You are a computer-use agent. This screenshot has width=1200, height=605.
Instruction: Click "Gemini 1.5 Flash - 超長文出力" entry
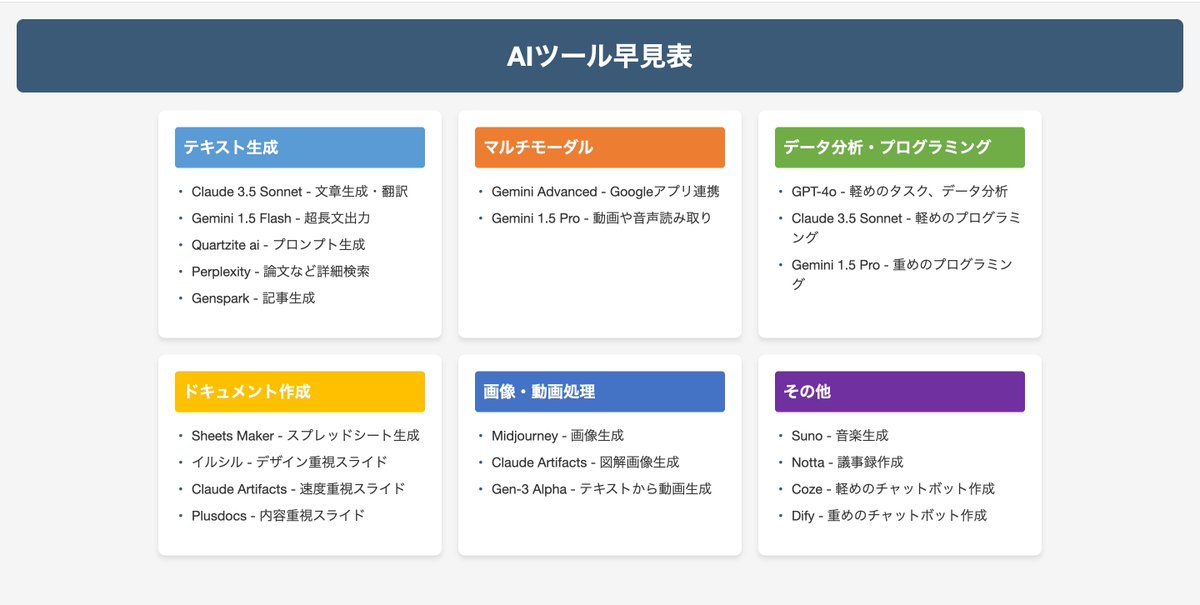point(281,218)
